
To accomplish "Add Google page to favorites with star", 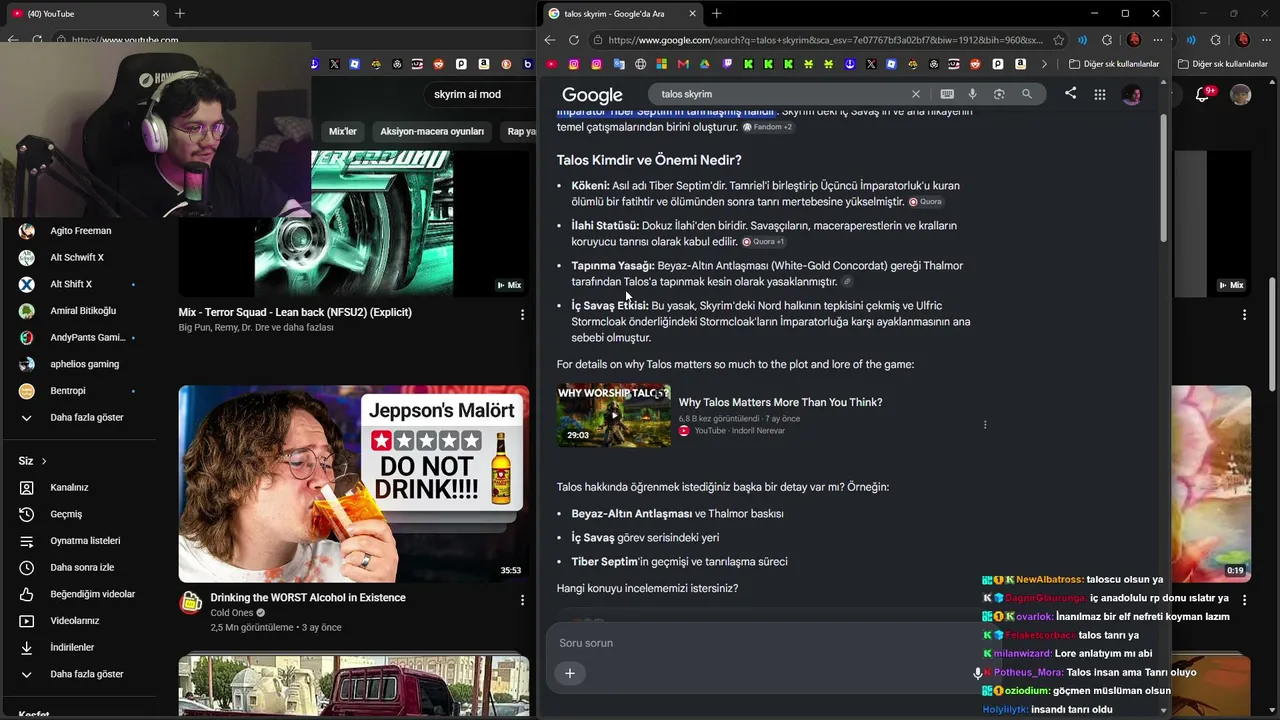I will (1059, 40).
